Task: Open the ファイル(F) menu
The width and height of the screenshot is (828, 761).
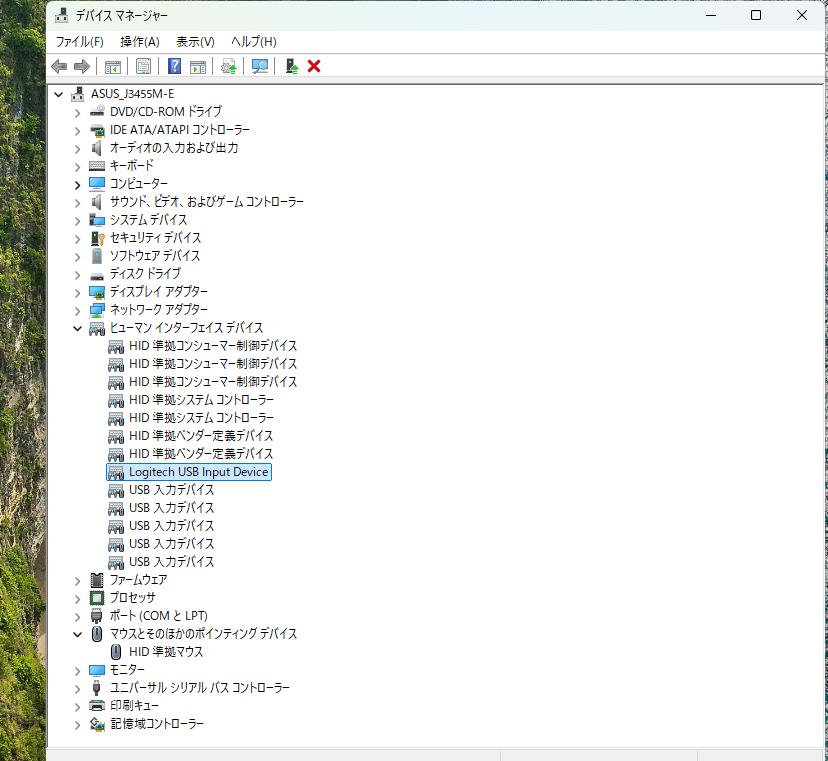Action: pos(80,41)
